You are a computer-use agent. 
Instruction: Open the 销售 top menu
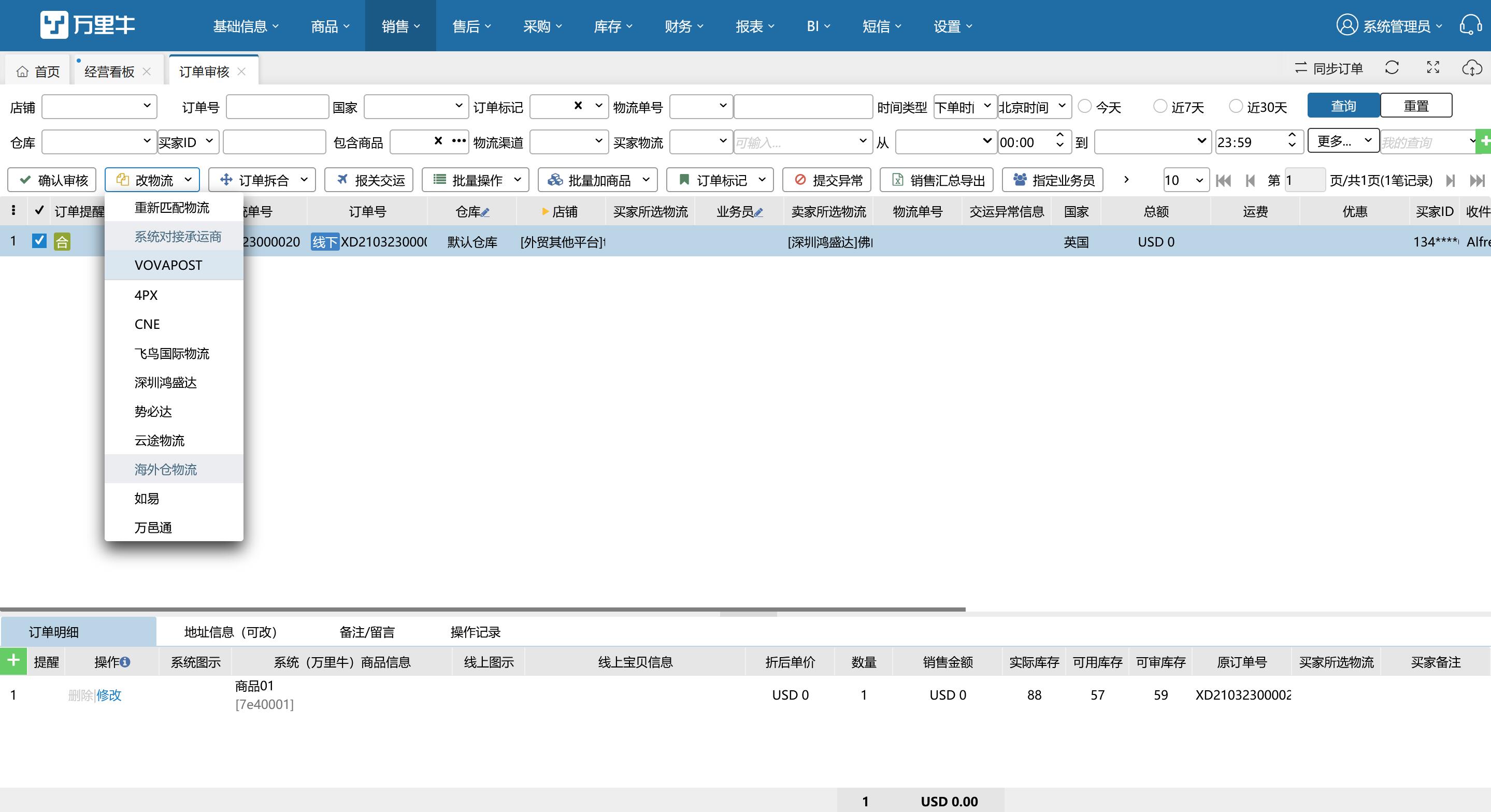pos(400,26)
